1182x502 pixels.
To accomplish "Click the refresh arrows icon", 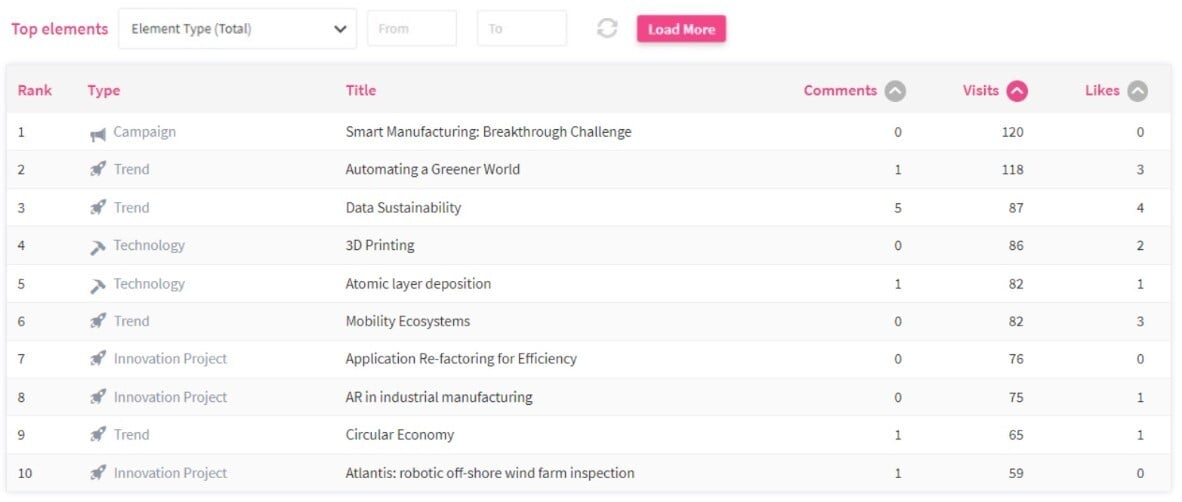I will [x=607, y=29].
